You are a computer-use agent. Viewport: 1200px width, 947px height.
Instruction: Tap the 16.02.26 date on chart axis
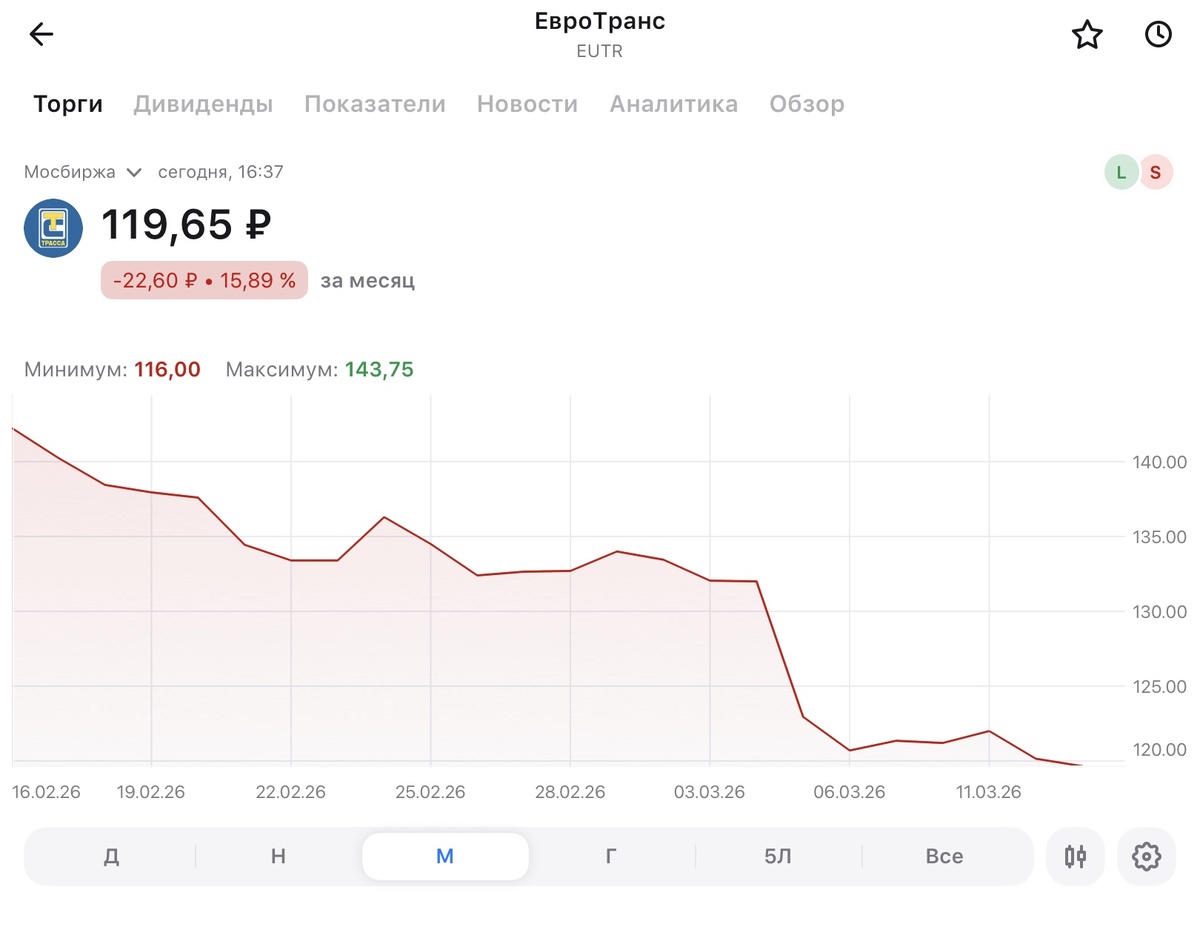[46, 792]
